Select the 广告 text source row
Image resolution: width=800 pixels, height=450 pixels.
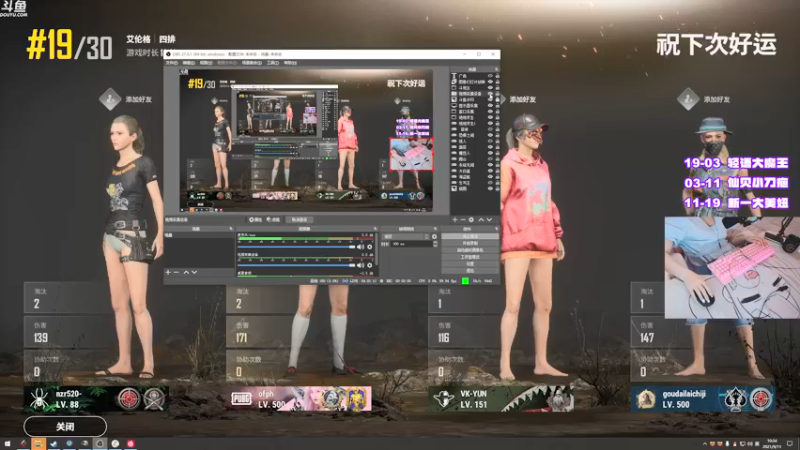tap(475, 76)
